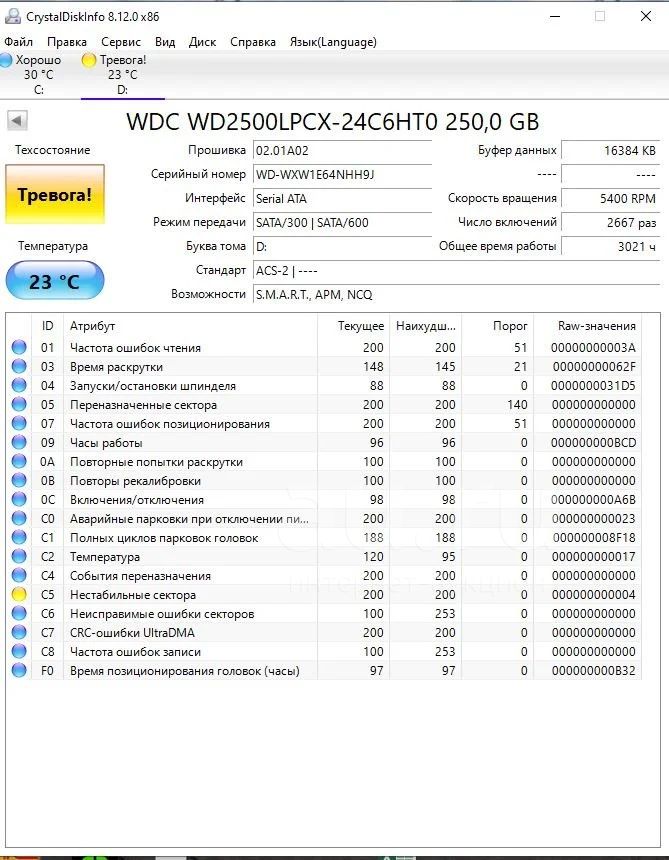
Task: Click the Буфер данных value 16384 KB
Action: pos(610,151)
